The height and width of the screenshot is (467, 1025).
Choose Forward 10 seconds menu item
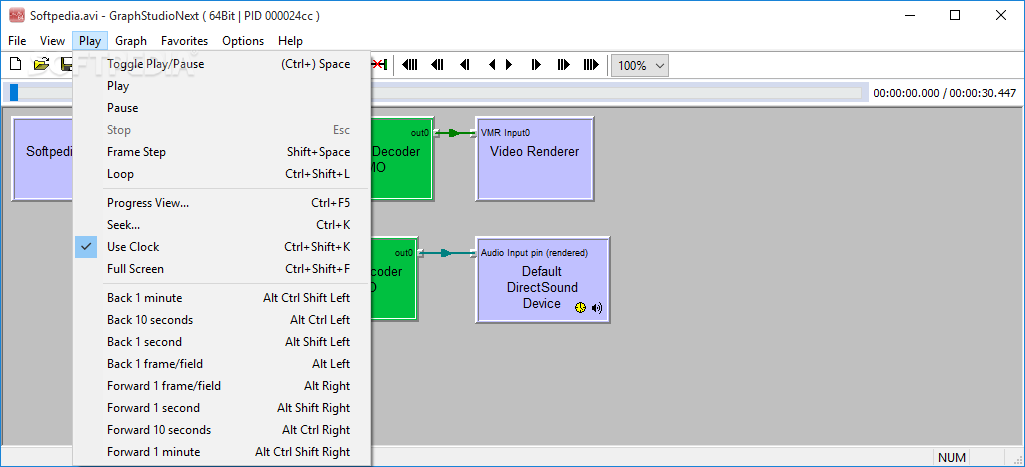coord(222,430)
